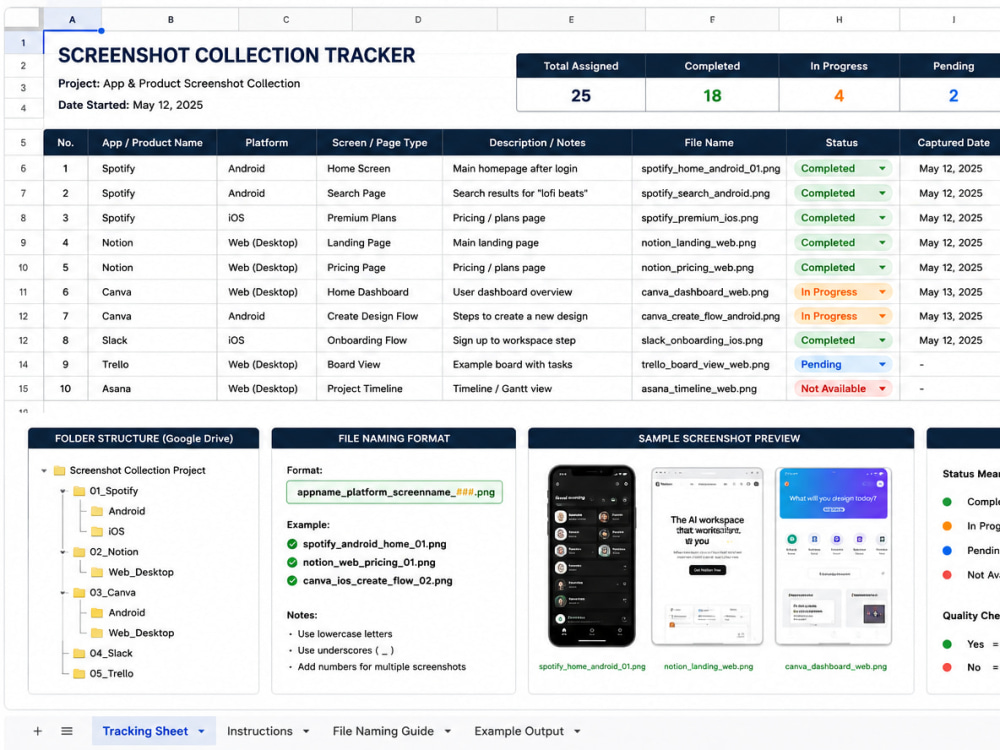Click the File Name column header
This screenshot has height=750, width=1000.
tap(709, 143)
